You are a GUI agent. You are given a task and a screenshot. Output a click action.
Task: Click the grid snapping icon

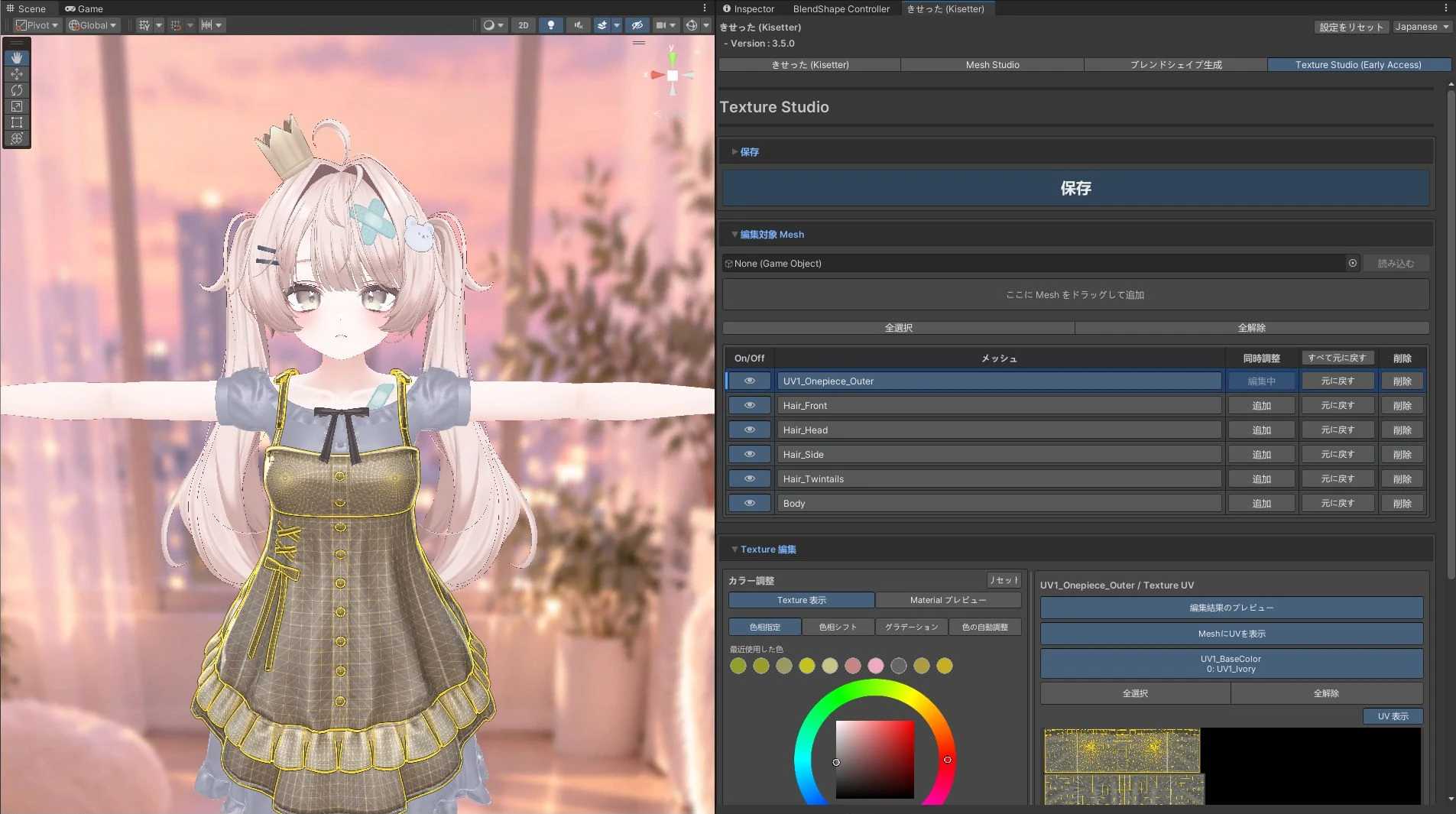click(x=176, y=25)
